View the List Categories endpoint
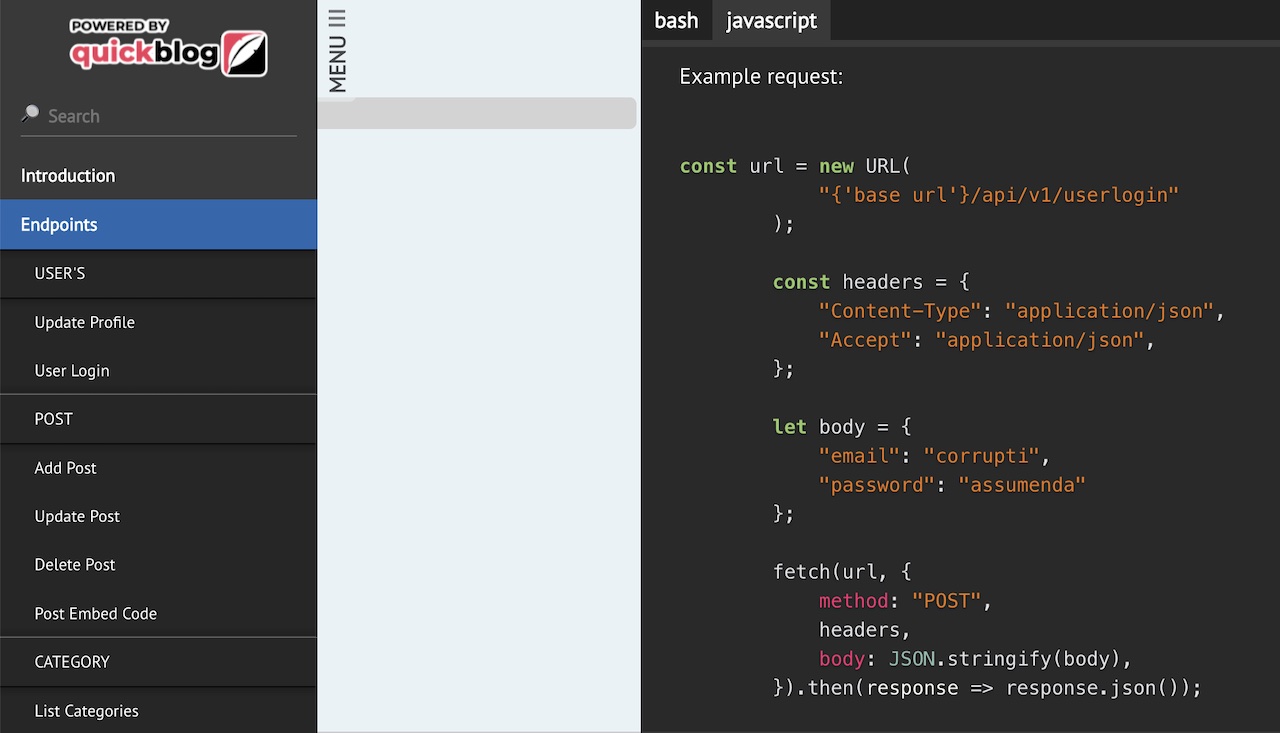Viewport: 1280px width, 733px height. pos(86,710)
